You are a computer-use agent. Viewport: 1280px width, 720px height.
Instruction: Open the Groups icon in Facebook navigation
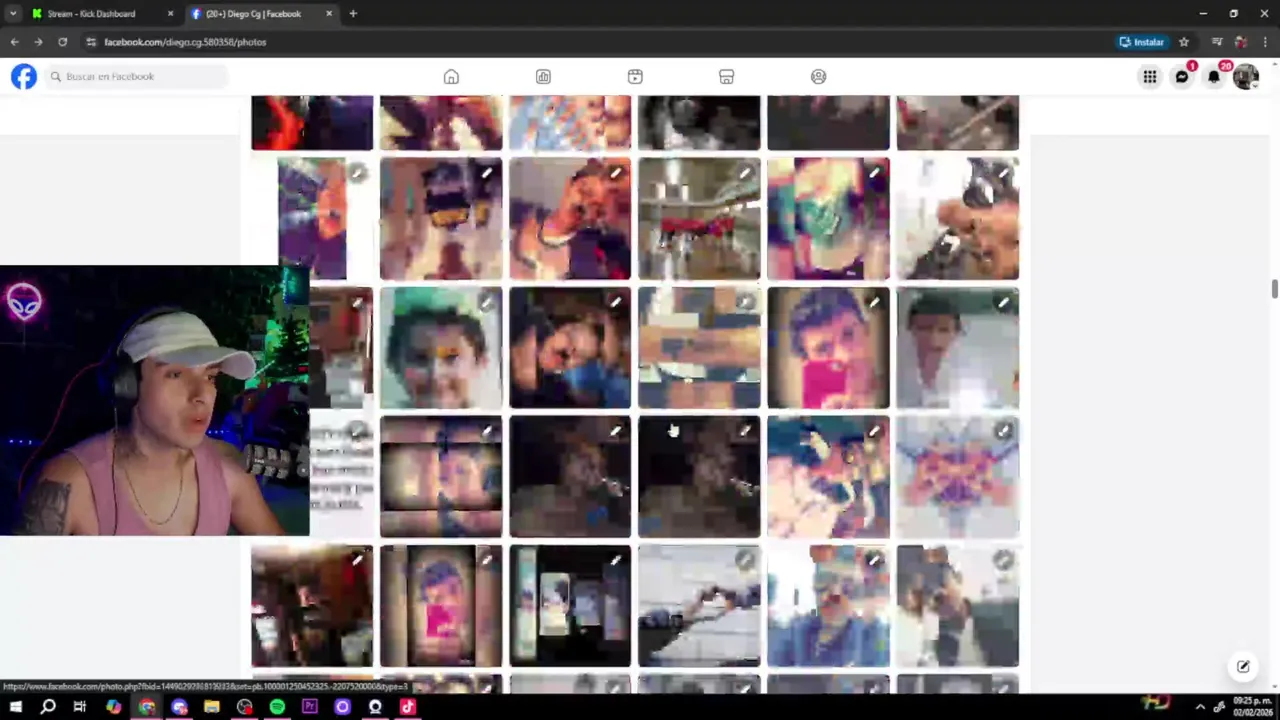pyautogui.click(x=819, y=77)
